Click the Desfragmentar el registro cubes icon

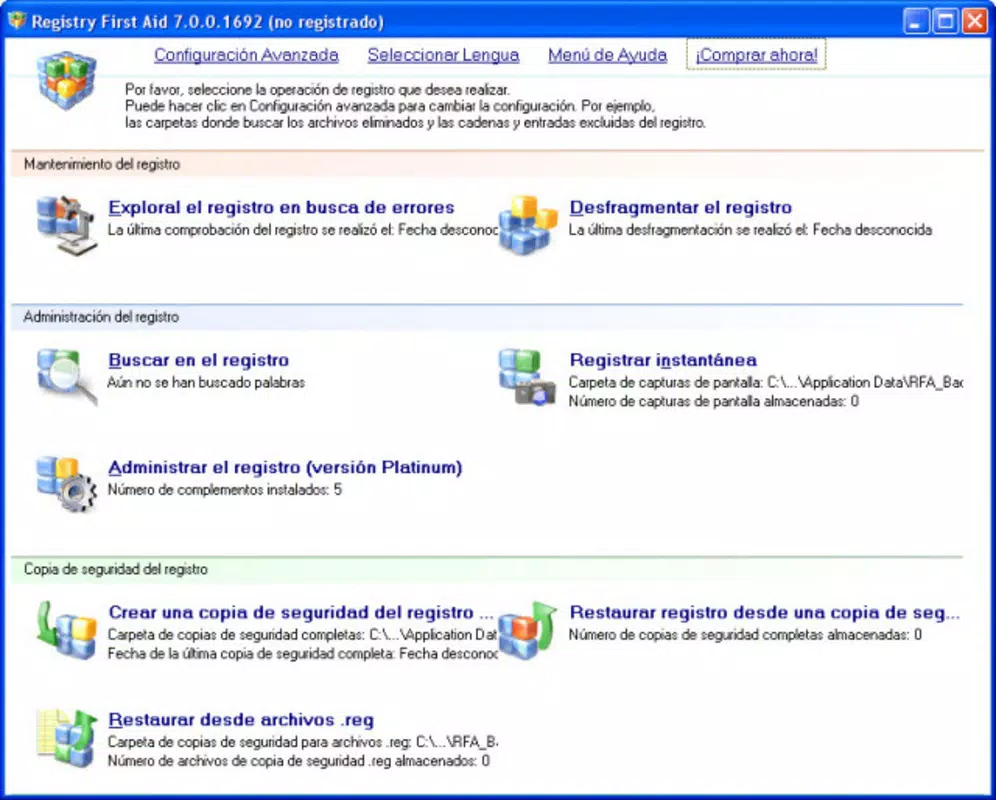(528, 225)
